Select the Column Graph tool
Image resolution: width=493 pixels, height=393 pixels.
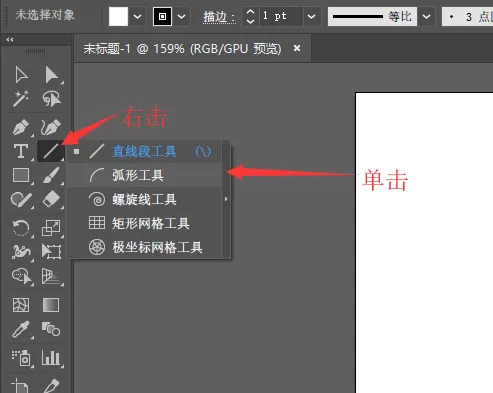point(51,358)
